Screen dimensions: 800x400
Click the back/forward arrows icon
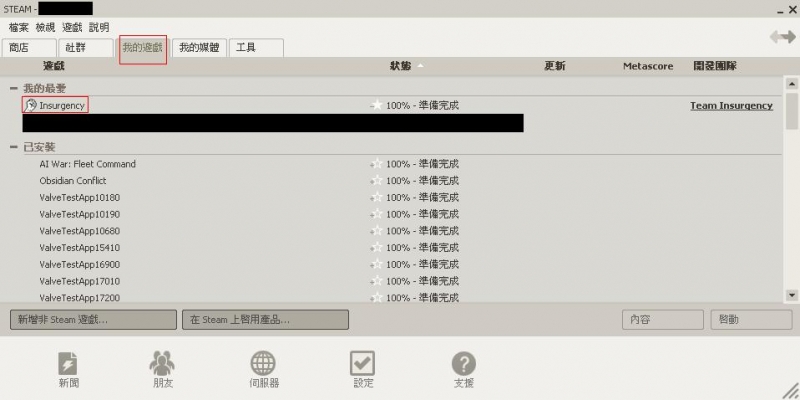(x=783, y=37)
